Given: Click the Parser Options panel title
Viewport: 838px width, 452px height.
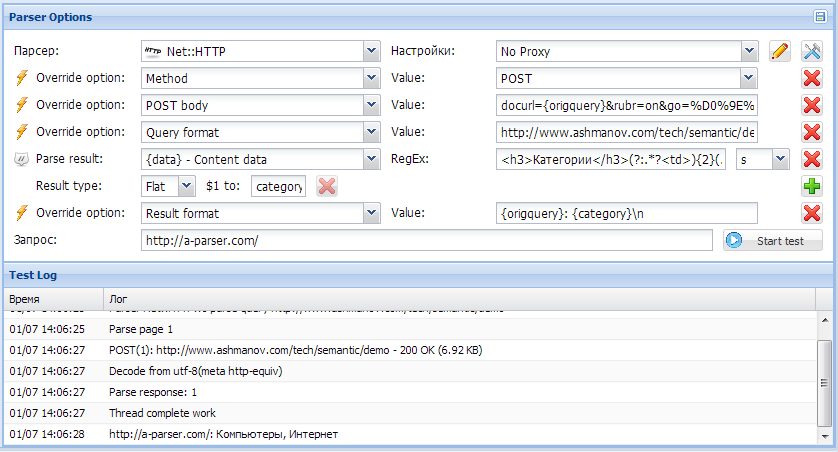Looking at the screenshot, I should coord(50,17).
